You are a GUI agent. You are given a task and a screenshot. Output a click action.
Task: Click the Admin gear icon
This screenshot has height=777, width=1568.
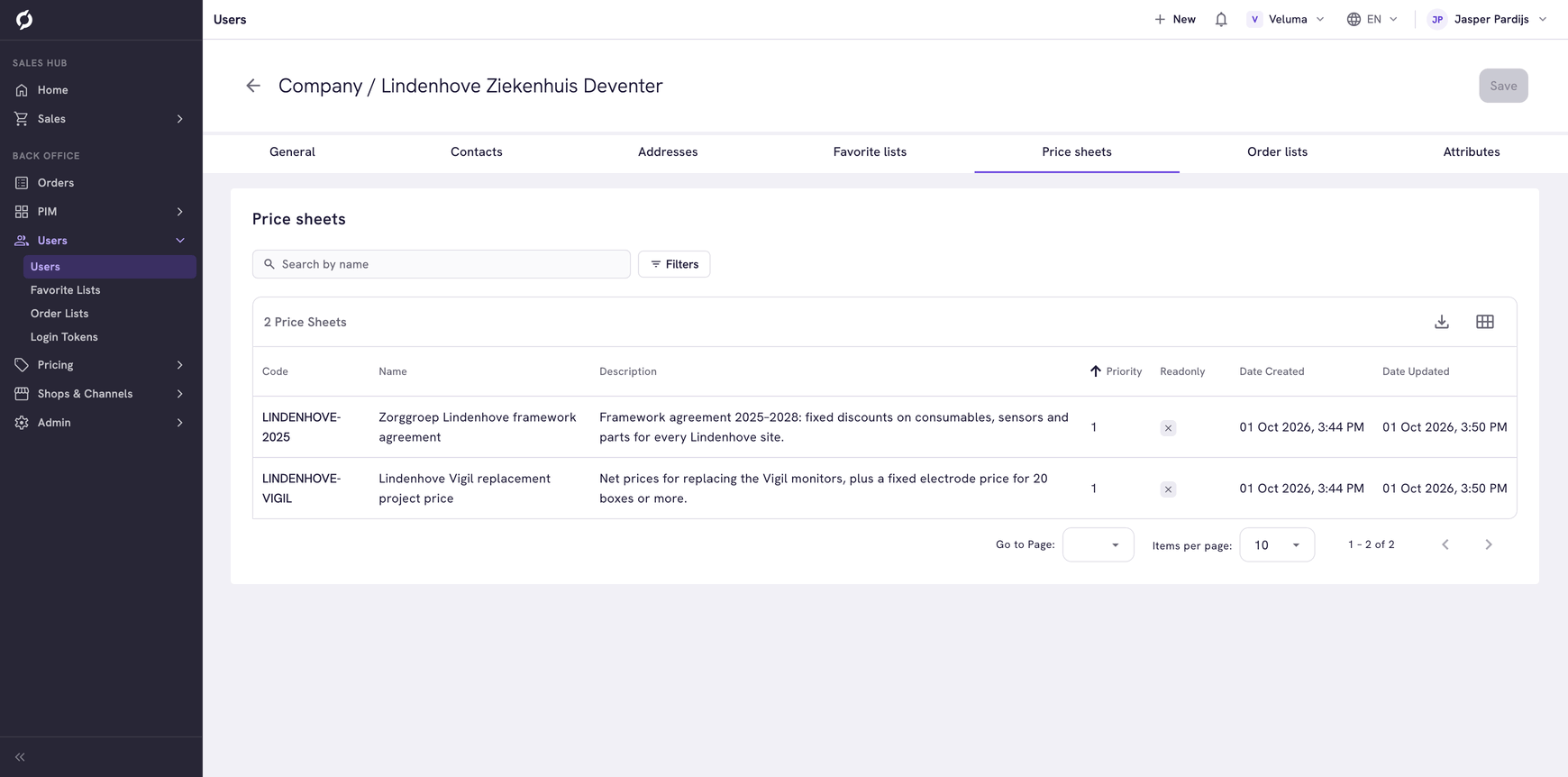[x=22, y=423]
